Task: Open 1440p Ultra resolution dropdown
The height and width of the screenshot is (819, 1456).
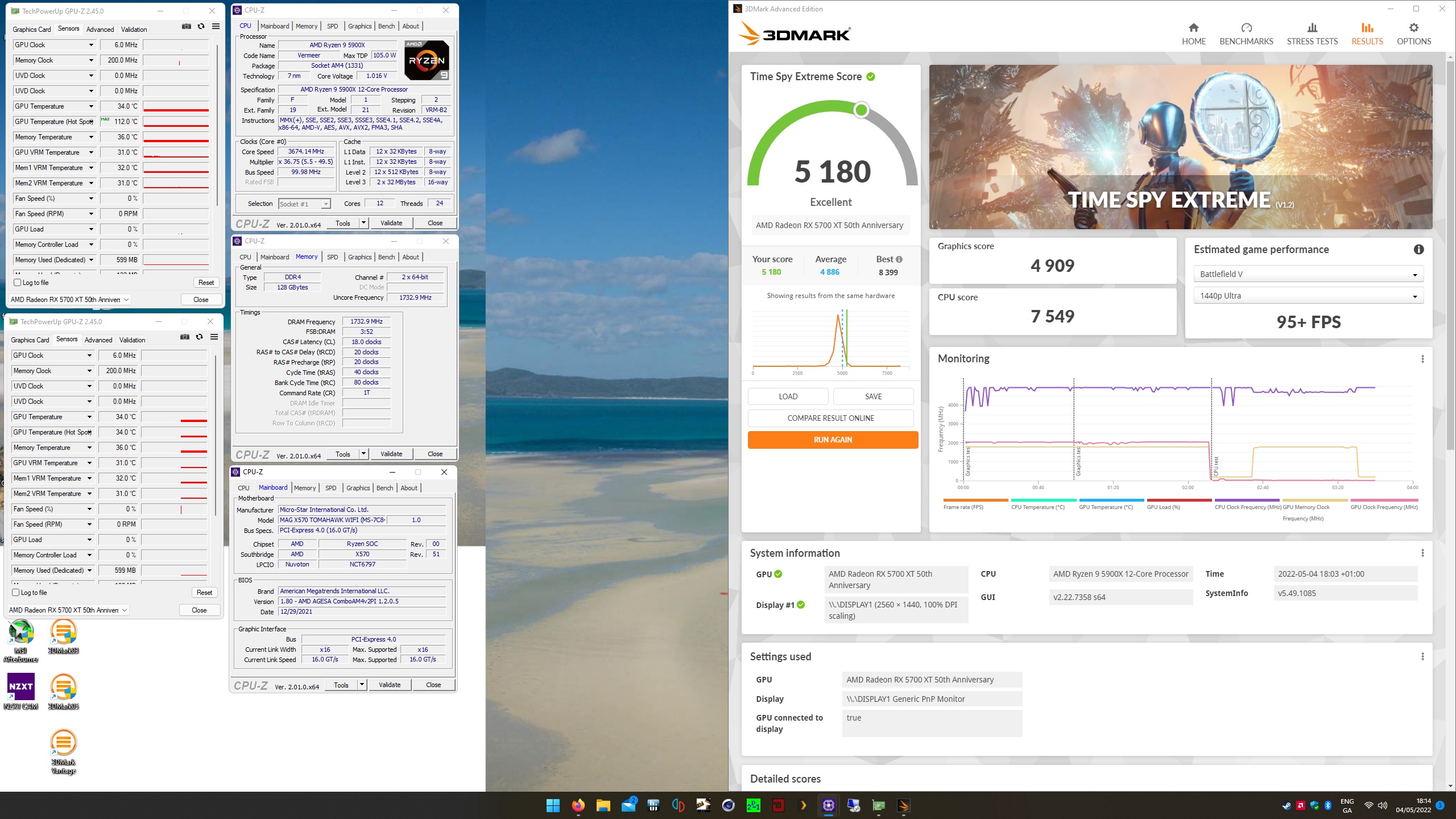Action: click(1308, 296)
